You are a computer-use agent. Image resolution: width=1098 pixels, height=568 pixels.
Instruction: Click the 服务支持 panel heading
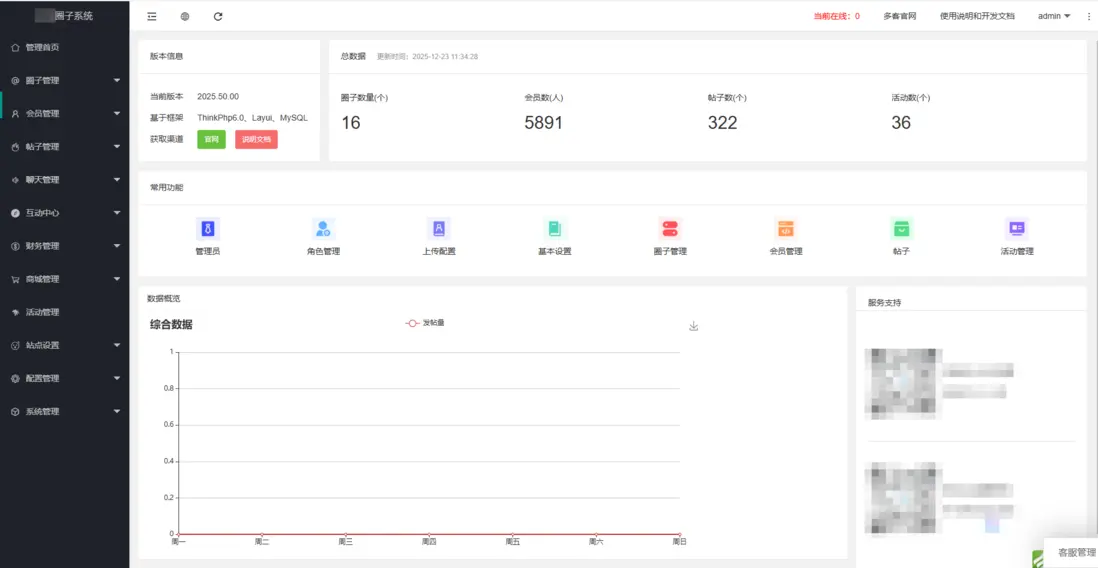point(884,303)
